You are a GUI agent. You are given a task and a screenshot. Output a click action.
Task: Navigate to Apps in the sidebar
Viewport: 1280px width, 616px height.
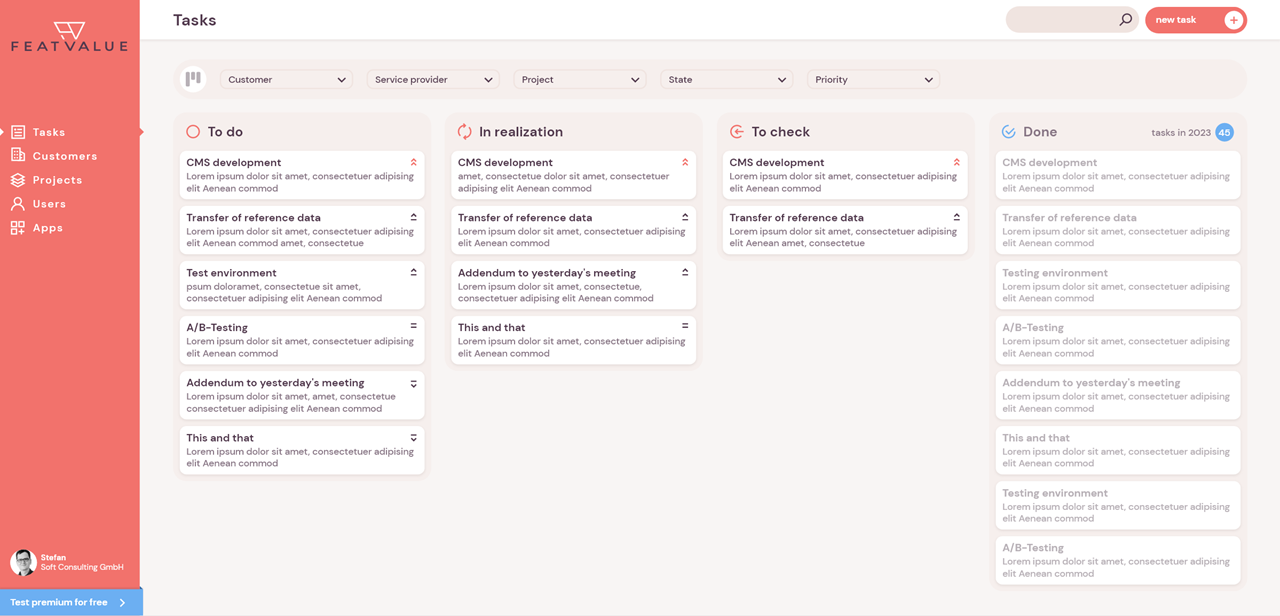pyautogui.click(x=47, y=228)
